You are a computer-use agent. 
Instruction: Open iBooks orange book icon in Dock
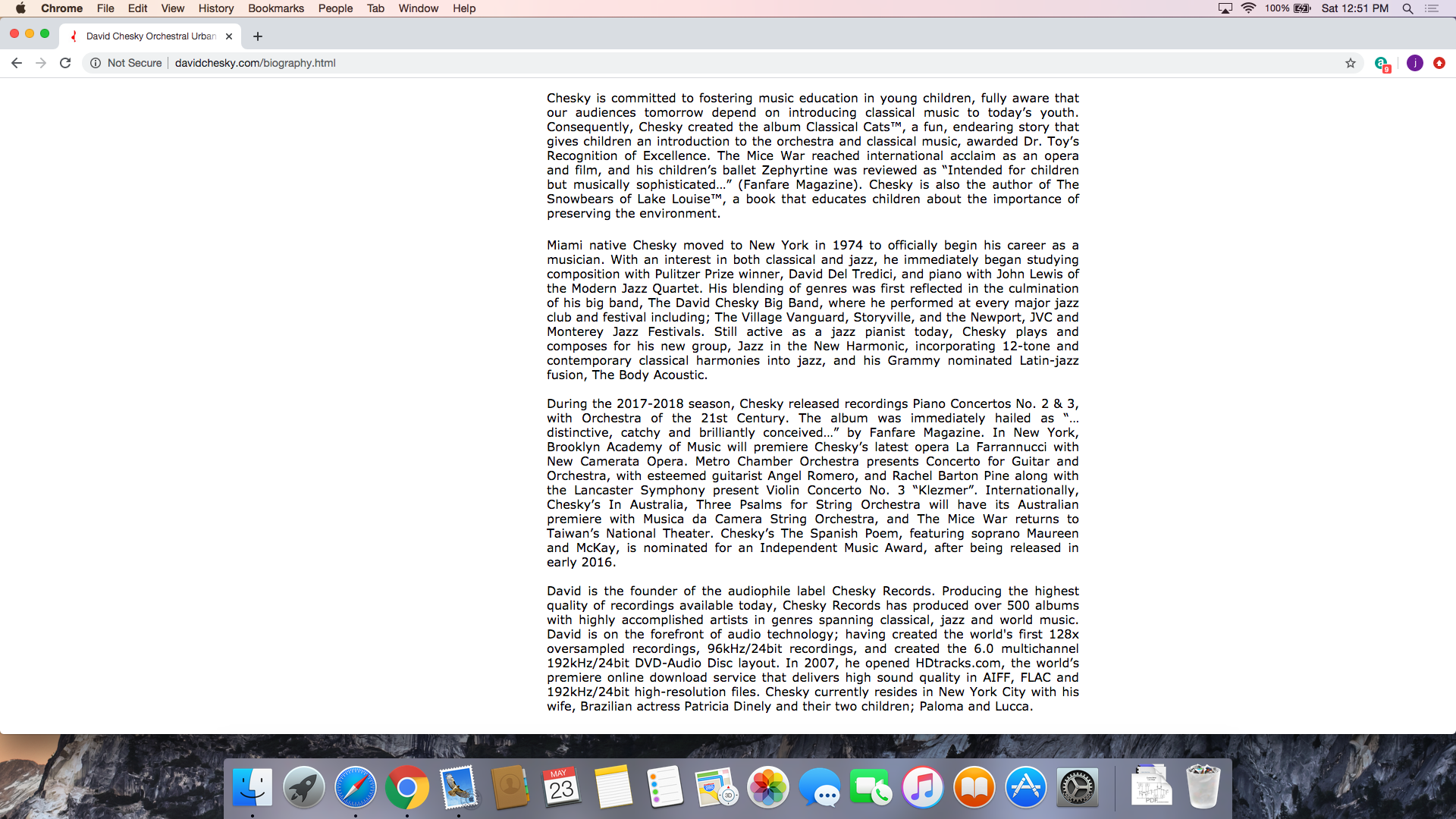point(974,788)
